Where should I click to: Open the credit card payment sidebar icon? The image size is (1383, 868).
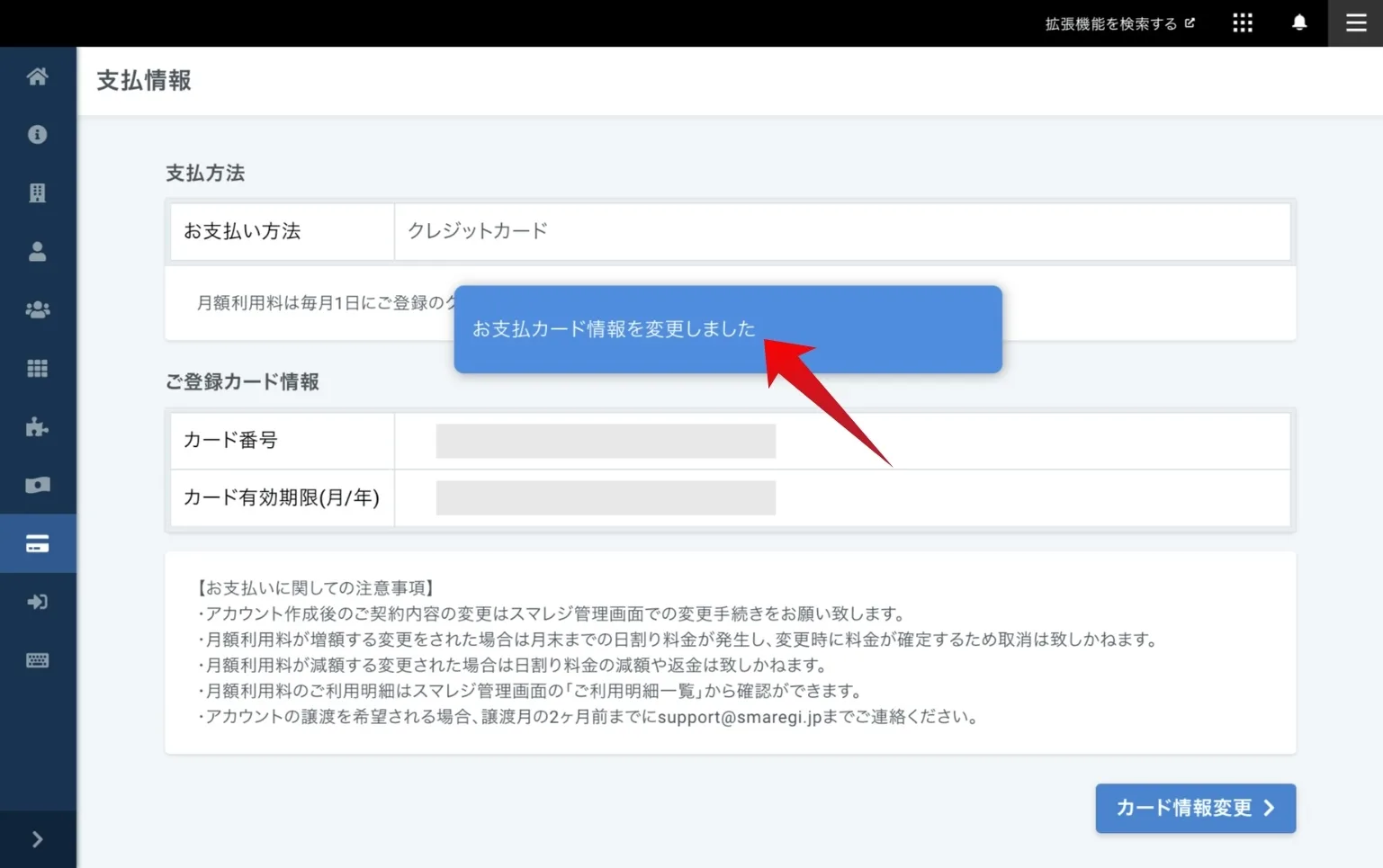37,544
